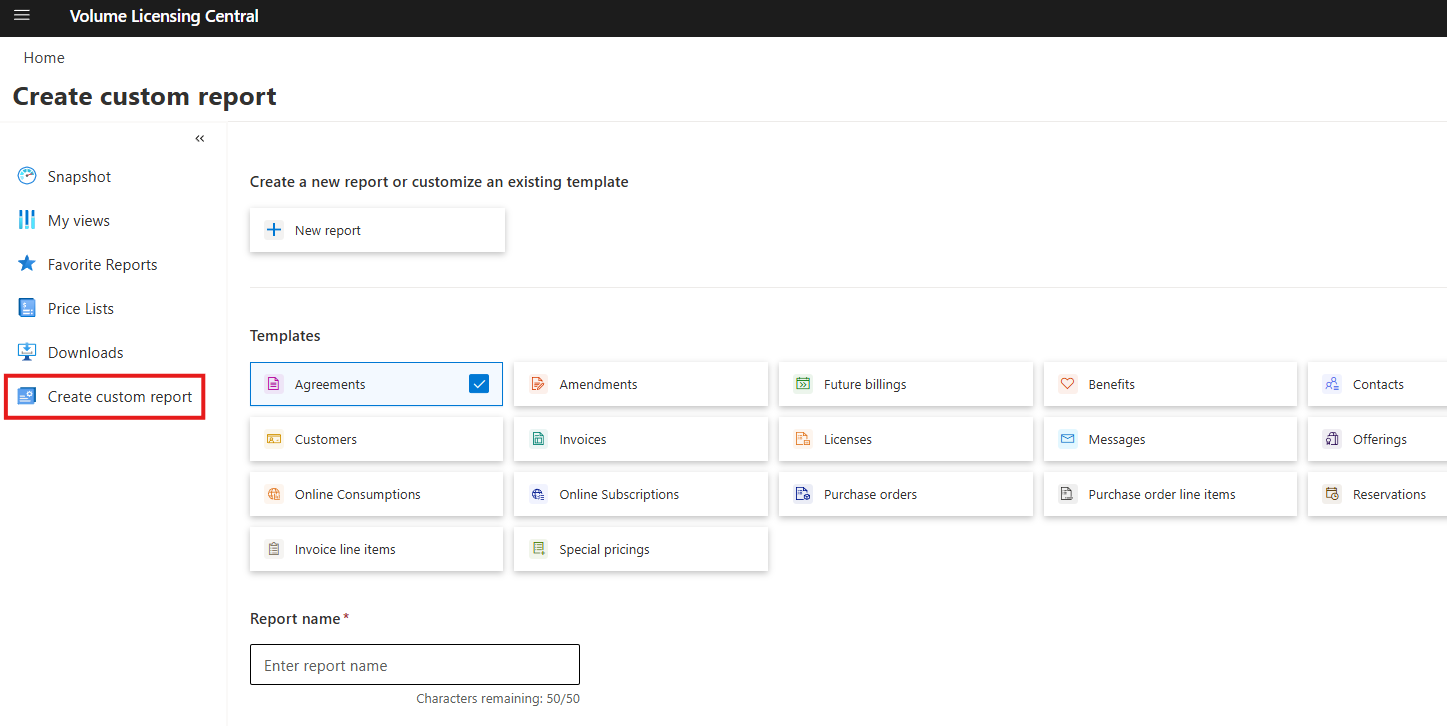Click the Favorite Reports star icon

(26, 263)
